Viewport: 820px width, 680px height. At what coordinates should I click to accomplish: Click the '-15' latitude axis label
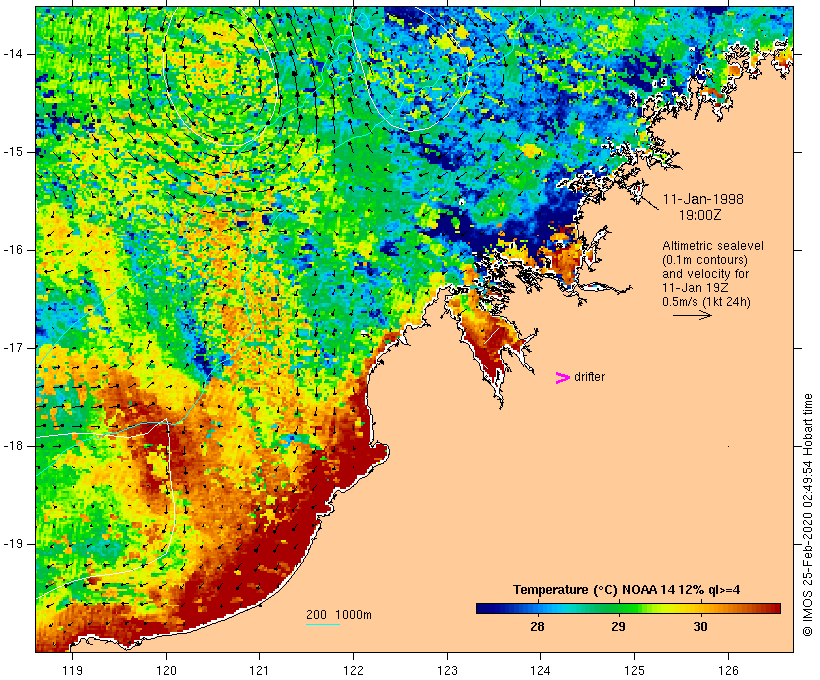[12, 152]
